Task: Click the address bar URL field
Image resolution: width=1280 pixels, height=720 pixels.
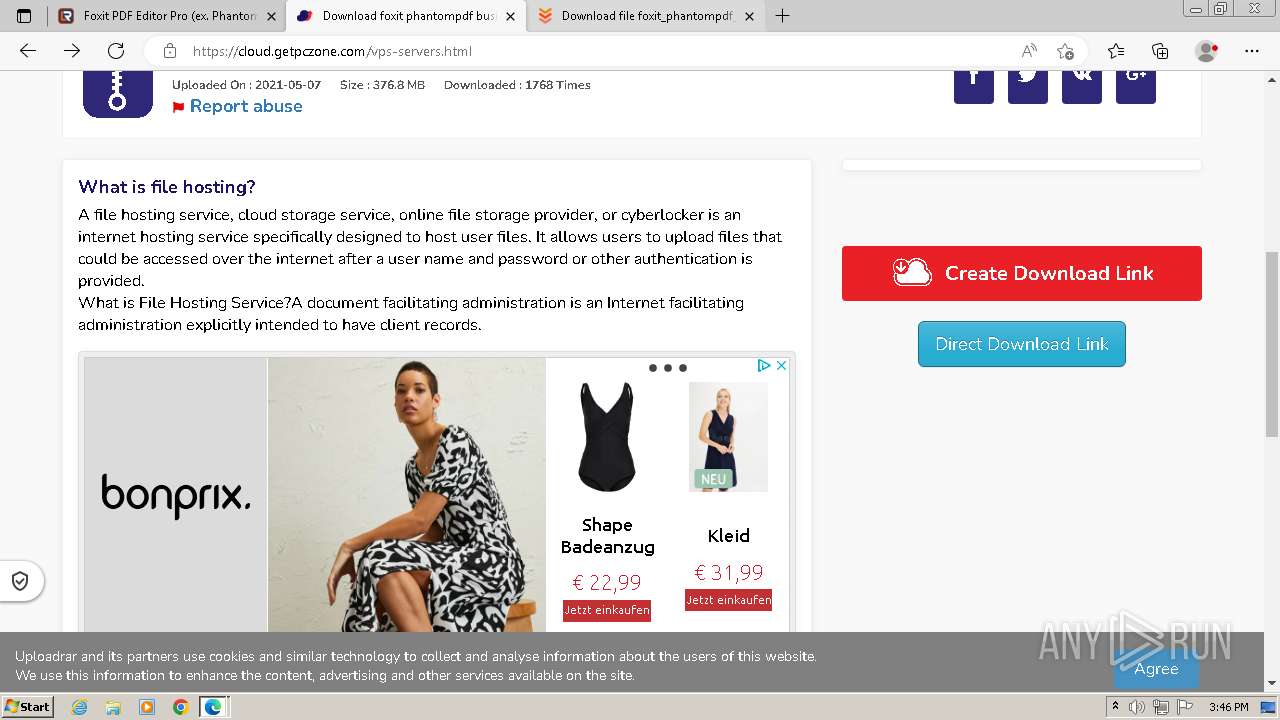Action: click(590, 51)
